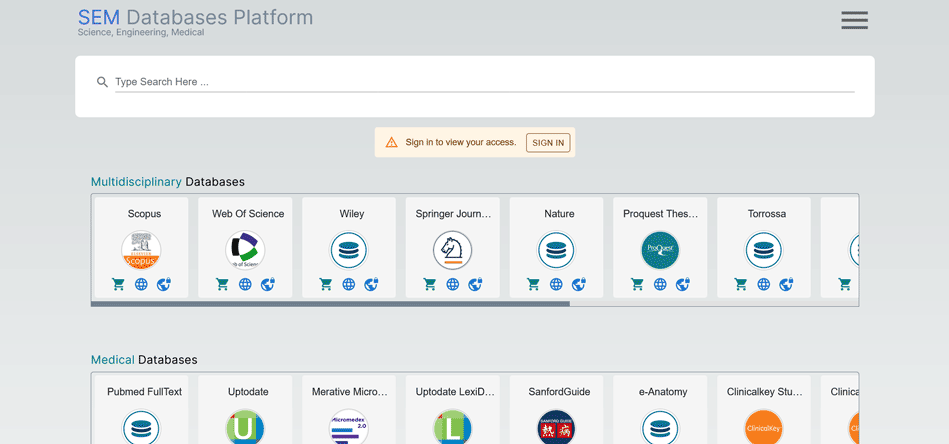This screenshot has width=949, height=444.
Task: Open Web Of Science globe icon
Action: (x=245, y=284)
